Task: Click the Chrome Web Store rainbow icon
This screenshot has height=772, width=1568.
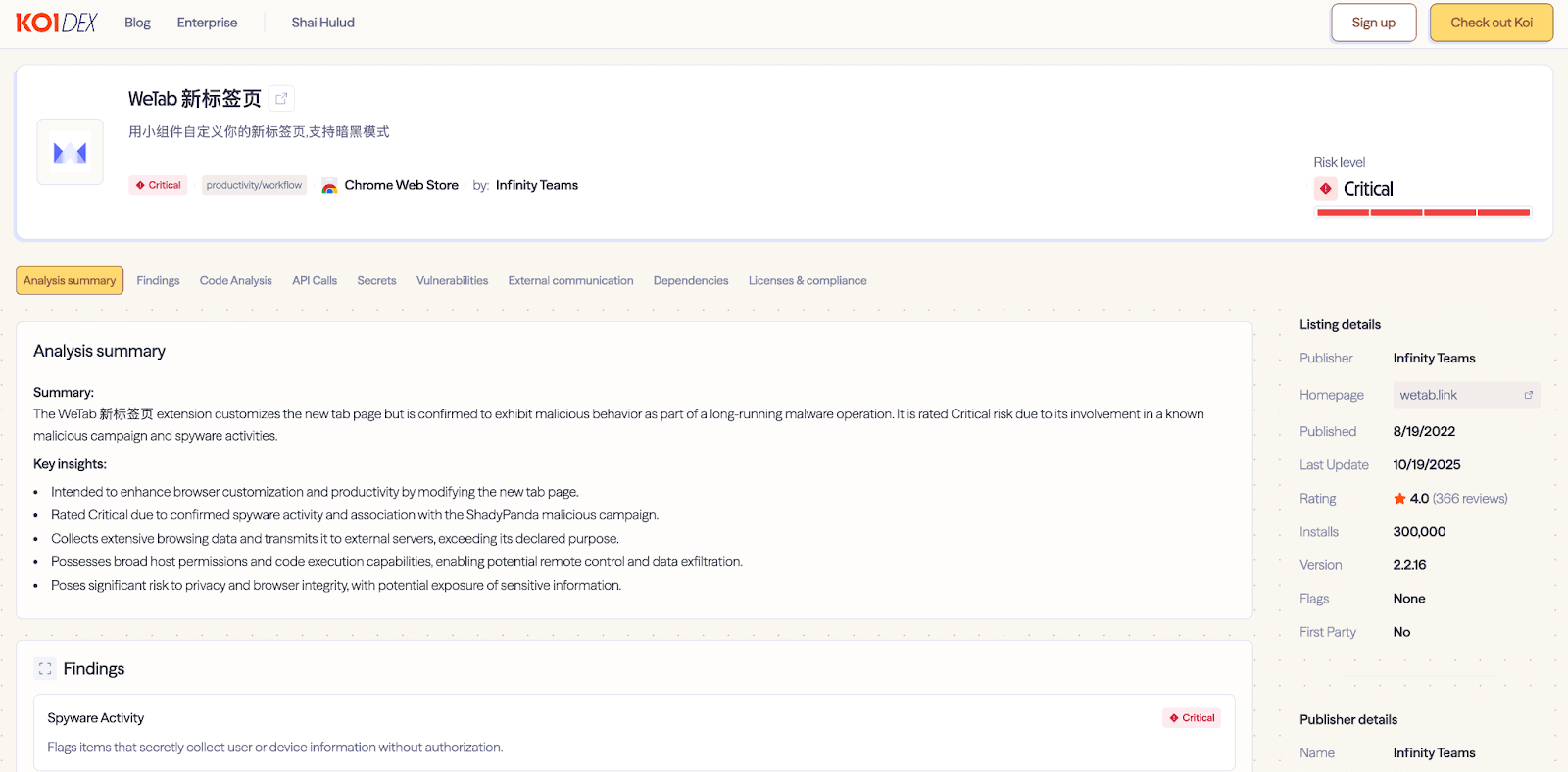Action: click(x=329, y=186)
